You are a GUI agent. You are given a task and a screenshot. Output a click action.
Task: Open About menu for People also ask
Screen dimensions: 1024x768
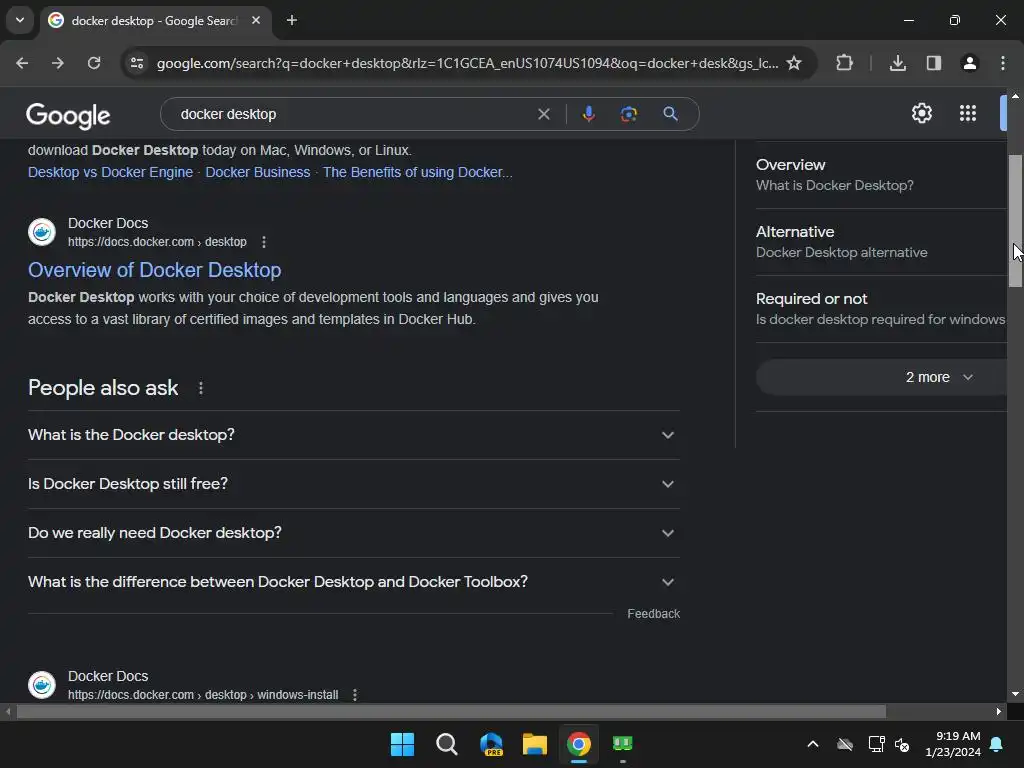tap(200, 388)
